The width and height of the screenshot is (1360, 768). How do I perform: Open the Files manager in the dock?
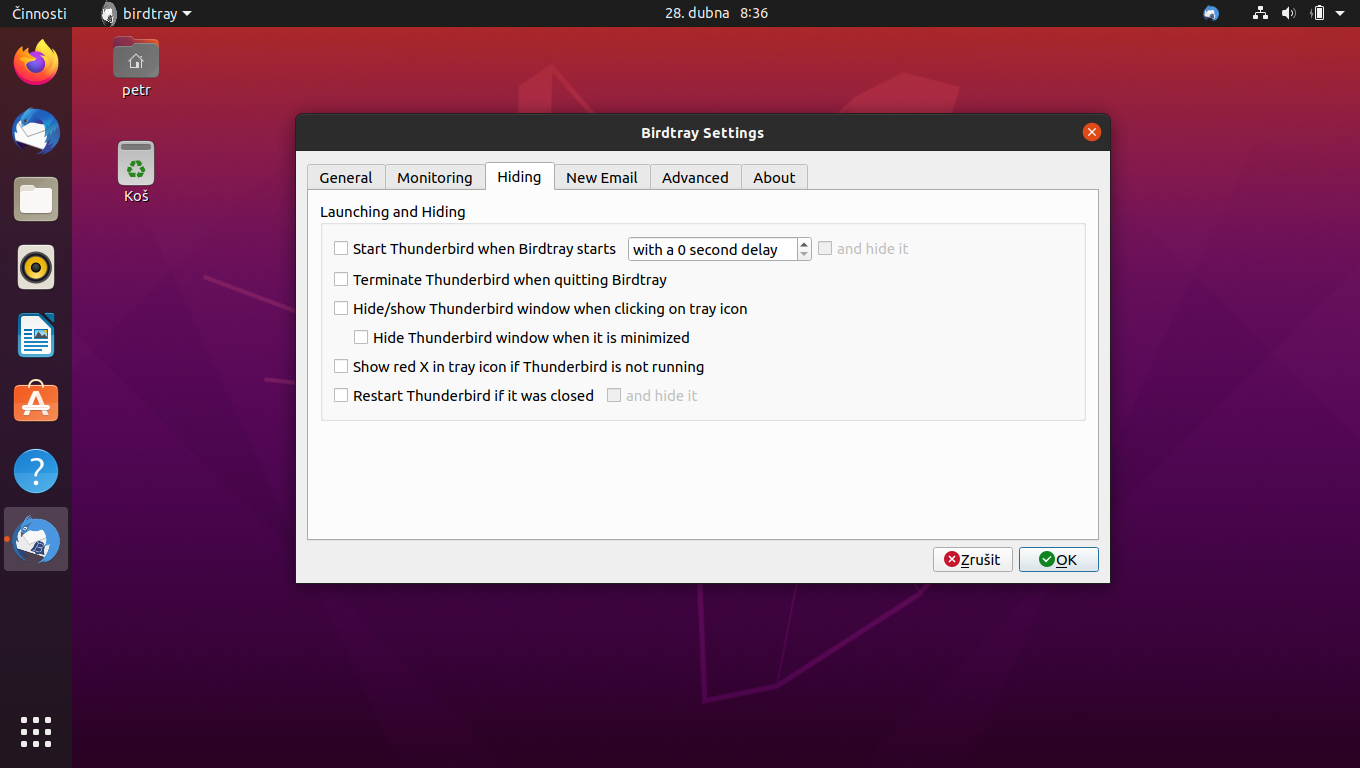coord(36,199)
